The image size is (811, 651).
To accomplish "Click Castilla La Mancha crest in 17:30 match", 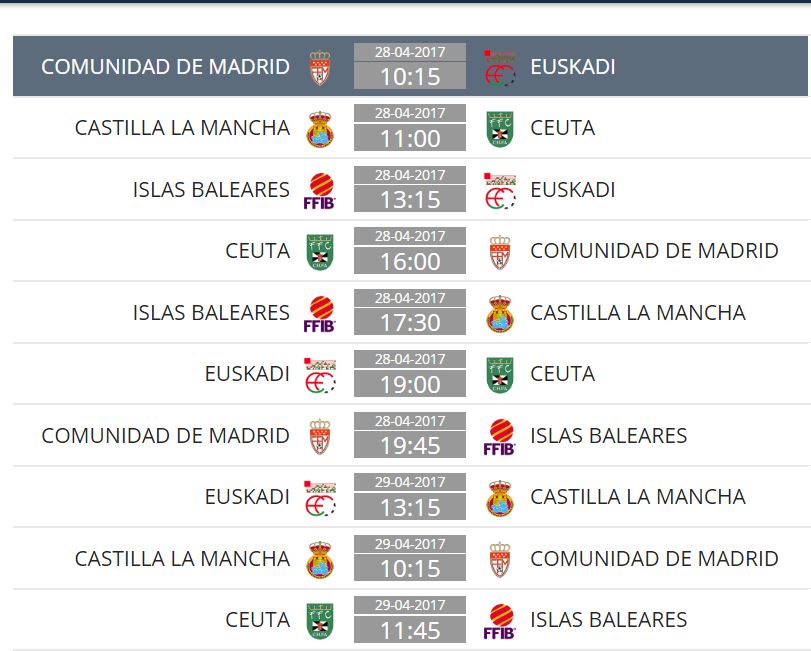I will 500,313.
